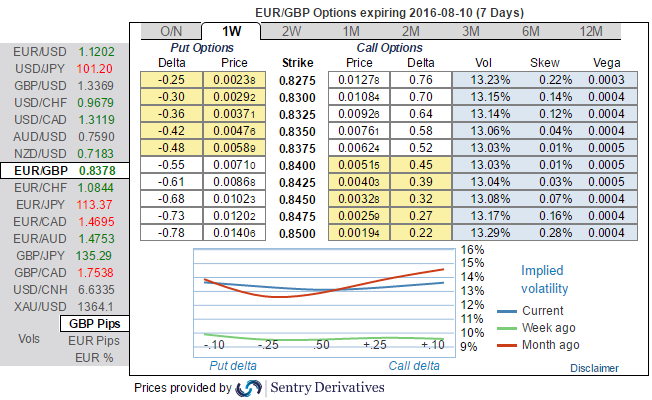
Task: Switch vols display to EUR Pips
Action: [95, 341]
